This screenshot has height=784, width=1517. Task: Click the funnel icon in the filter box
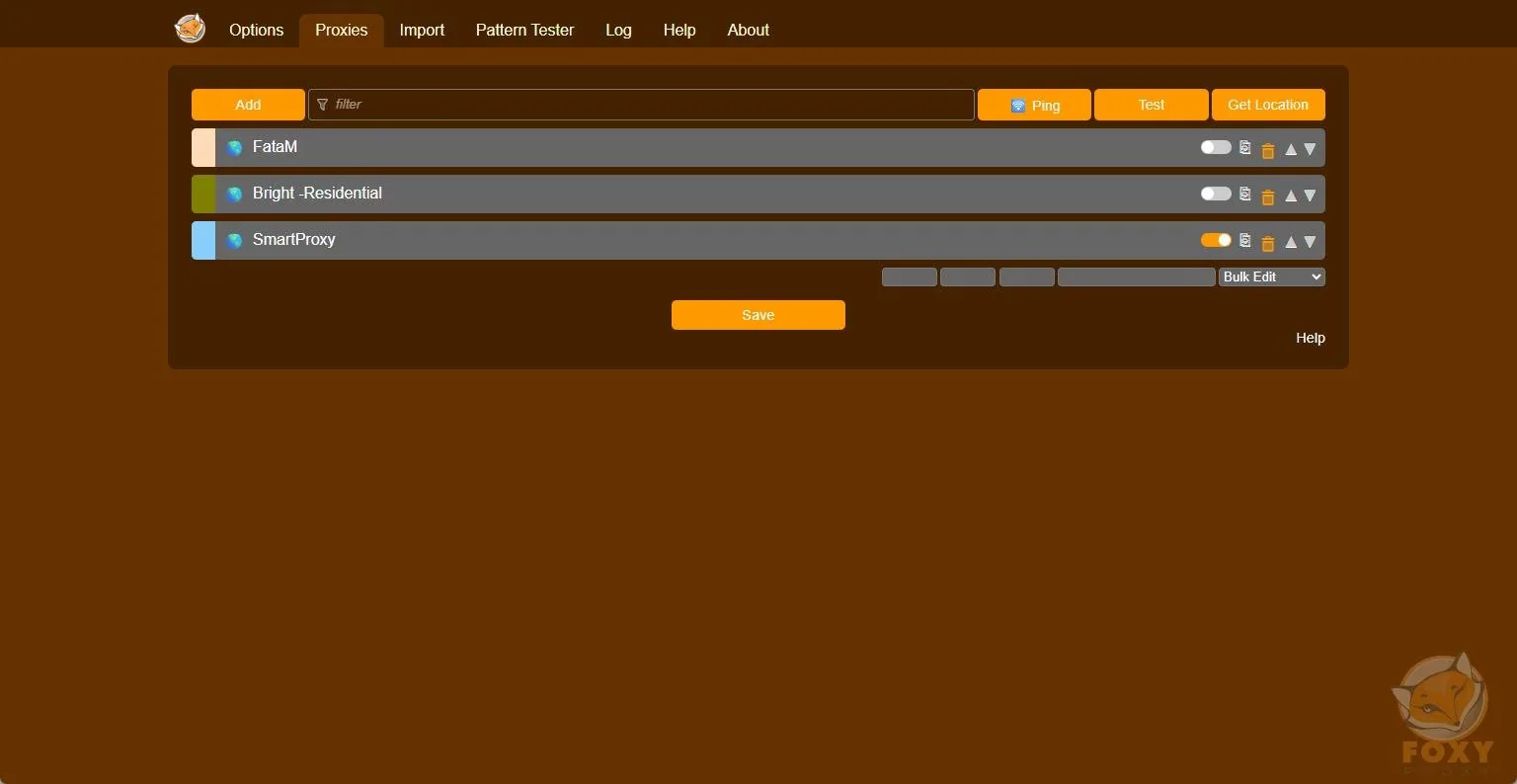[x=322, y=105]
